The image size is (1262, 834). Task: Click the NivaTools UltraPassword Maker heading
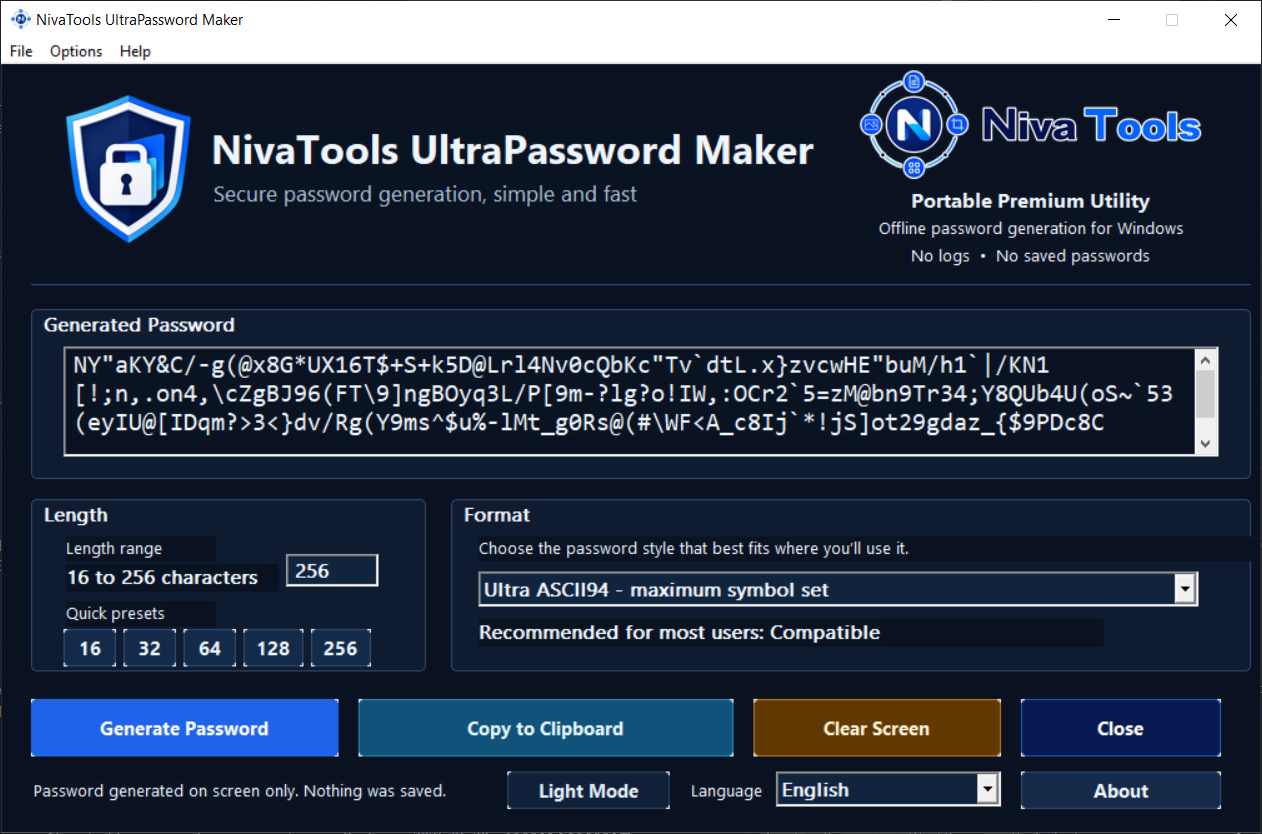[x=513, y=151]
